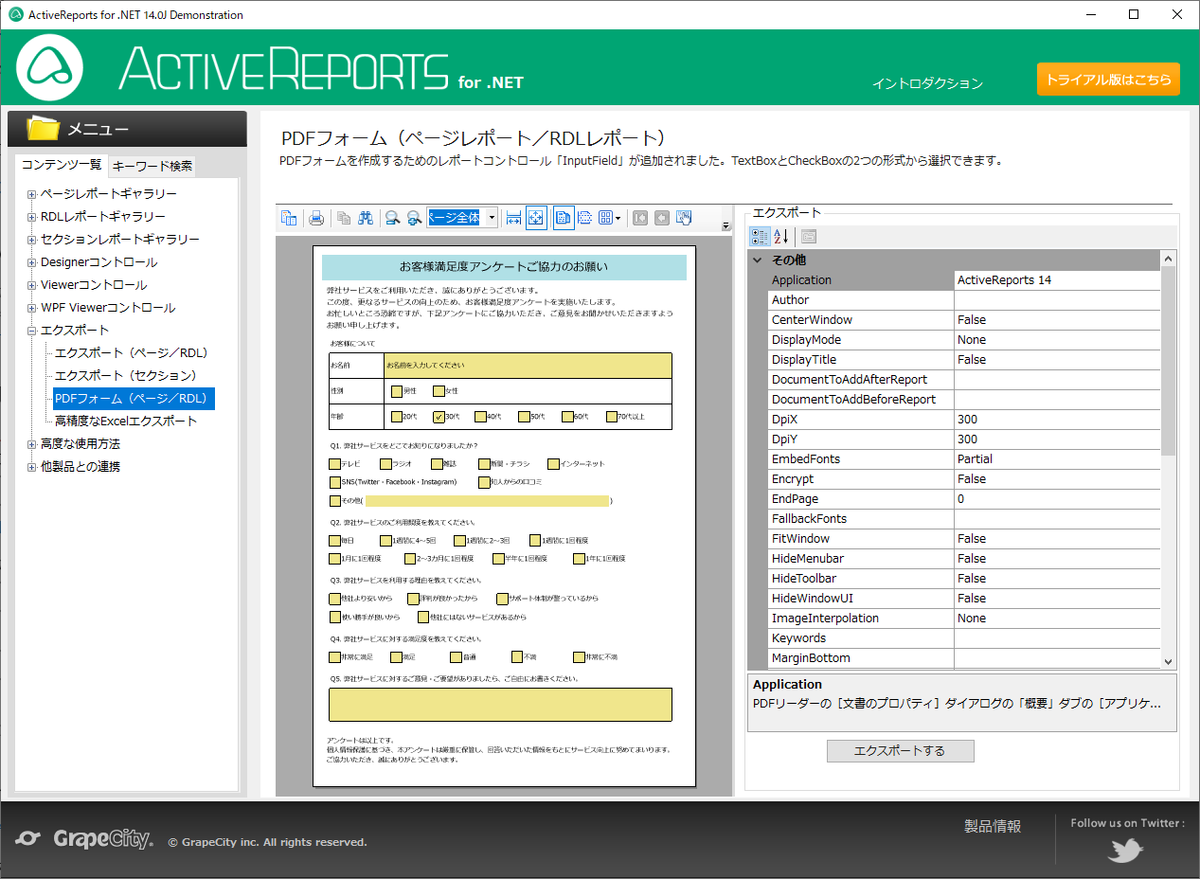Check the 女性 checkbox in form
Screen dimensions: 1200x879
[x=439, y=391]
